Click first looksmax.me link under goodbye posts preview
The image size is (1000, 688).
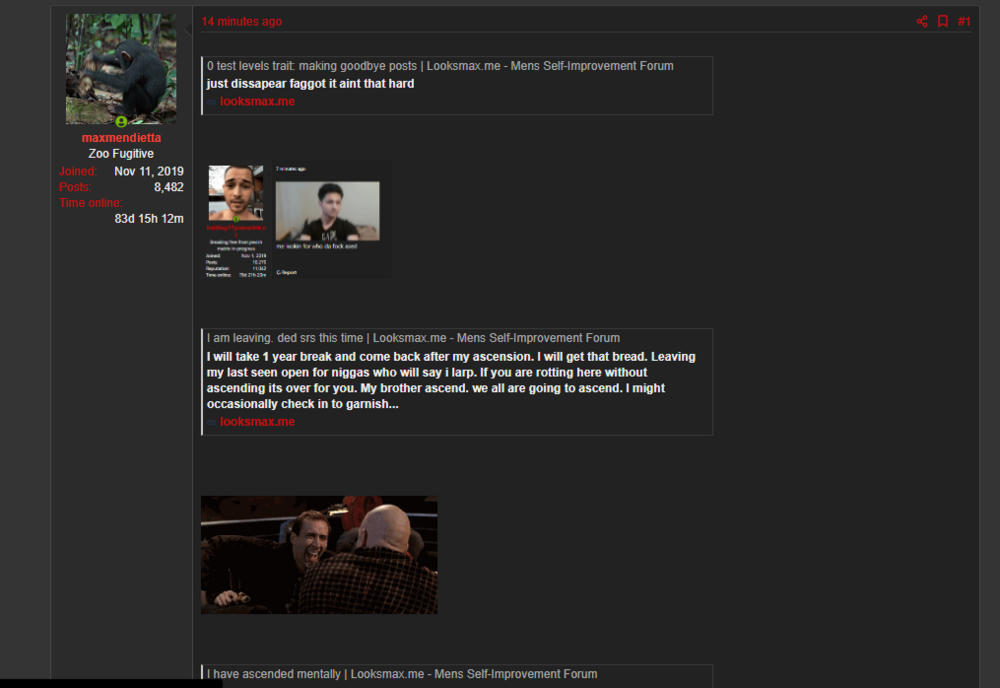point(257,102)
